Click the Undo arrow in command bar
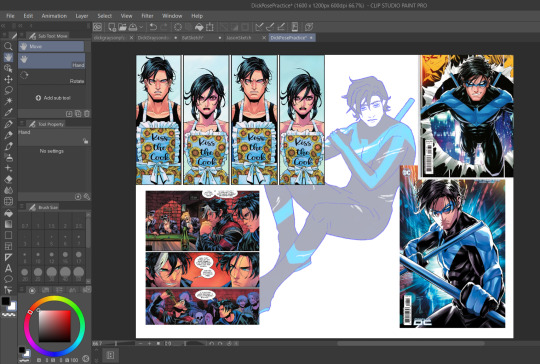The width and height of the screenshot is (540, 364). pyautogui.click(x=154, y=27)
